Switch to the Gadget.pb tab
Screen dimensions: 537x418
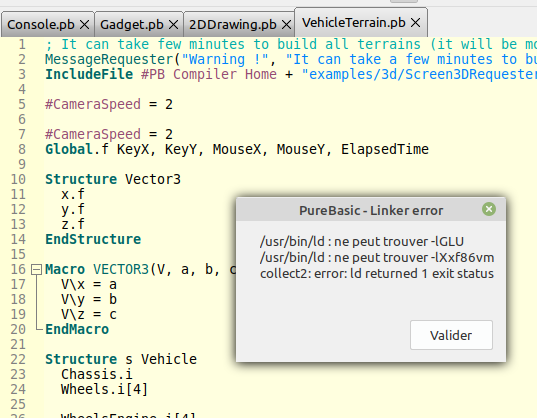click(x=132, y=25)
